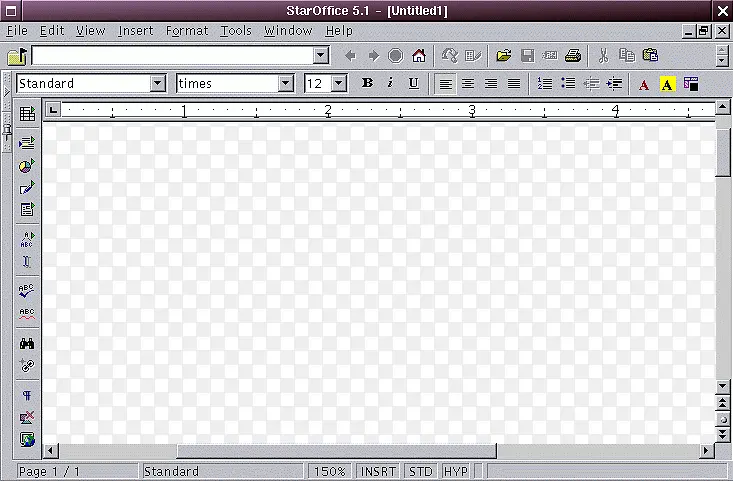Paste from clipboard icon
Screen dimensions: 733x481
(650, 56)
